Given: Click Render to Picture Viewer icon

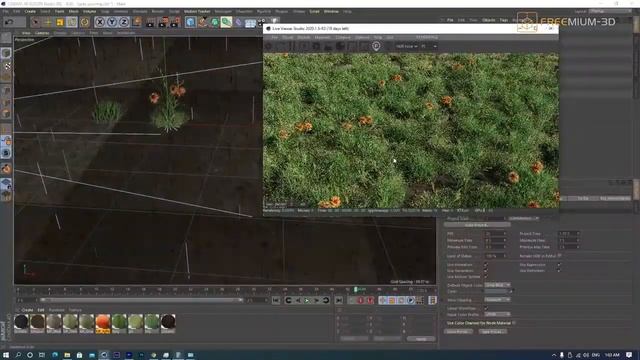Looking at the screenshot, I should click(x=162, y=22).
